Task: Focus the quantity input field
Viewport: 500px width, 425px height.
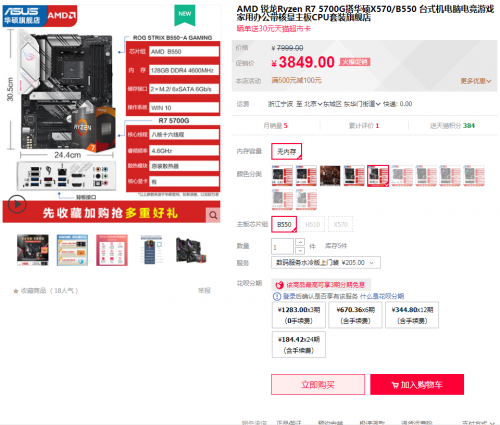Action: (x=282, y=247)
